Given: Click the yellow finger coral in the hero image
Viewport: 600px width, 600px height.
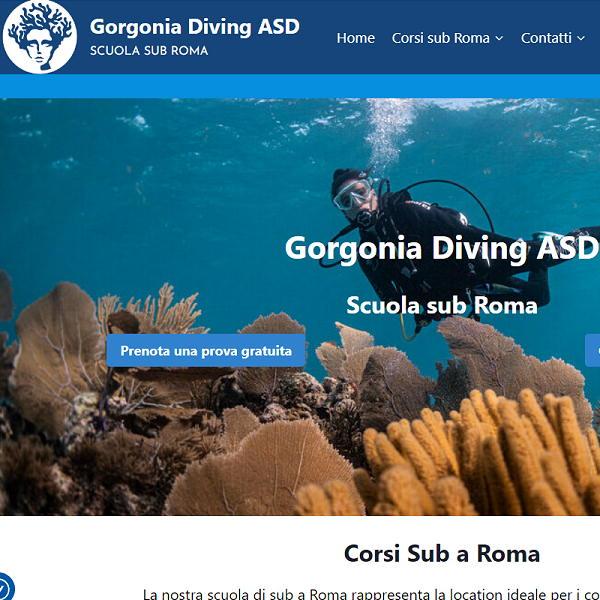Looking at the screenshot, I should [478, 455].
